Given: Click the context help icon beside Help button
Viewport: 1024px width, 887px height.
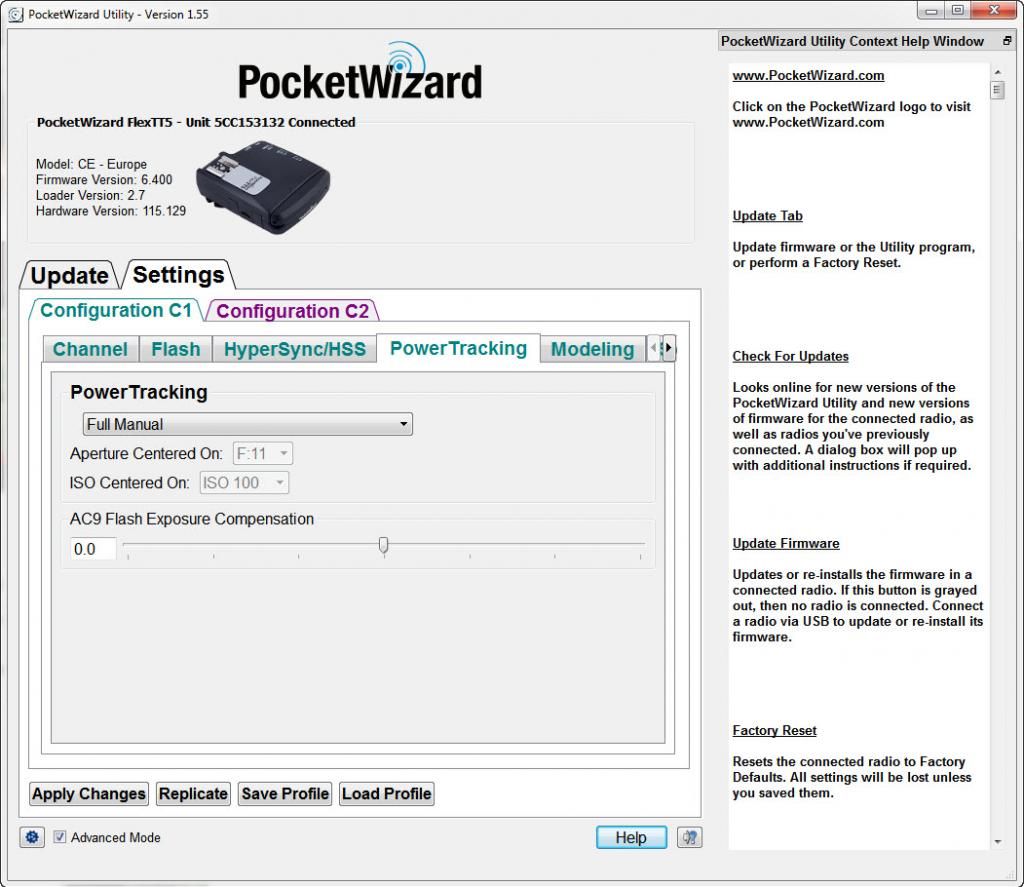Looking at the screenshot, I should [689, 837].
